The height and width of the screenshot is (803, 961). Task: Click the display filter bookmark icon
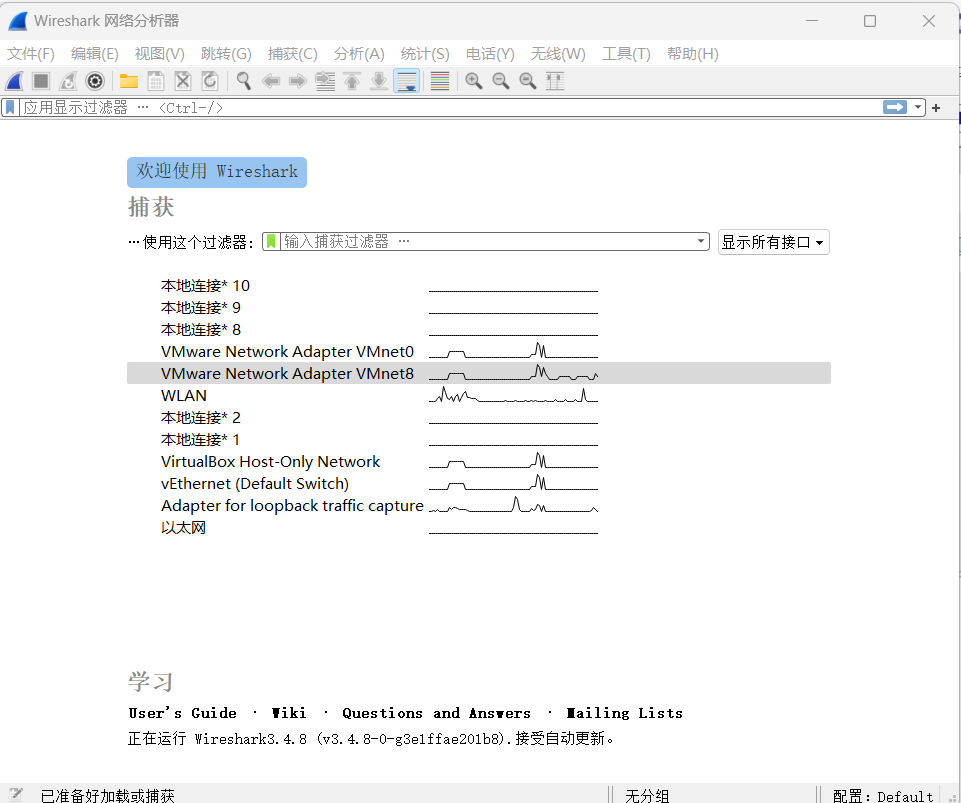coord(10,107)
